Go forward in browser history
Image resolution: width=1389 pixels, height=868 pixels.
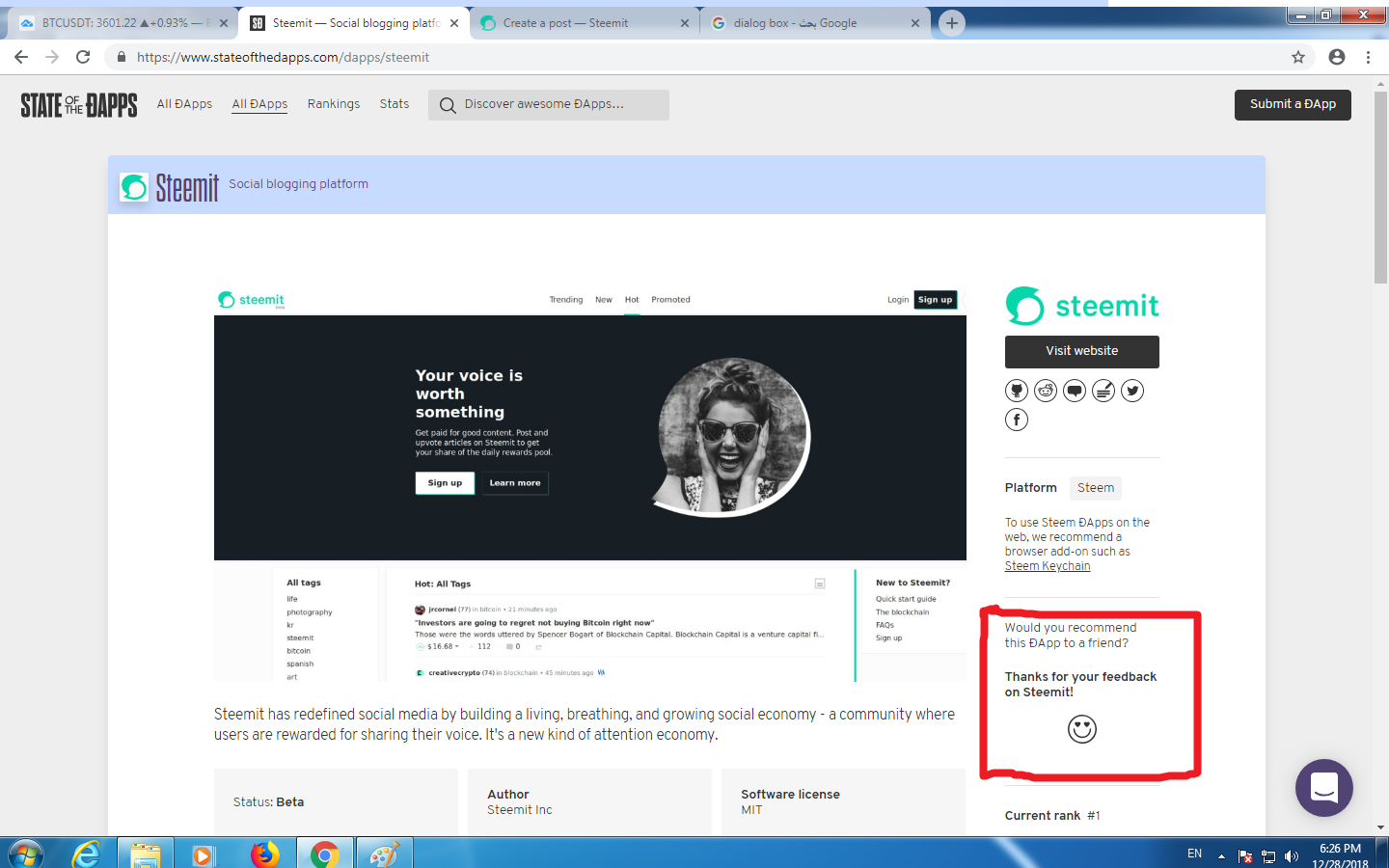[52, 57]
